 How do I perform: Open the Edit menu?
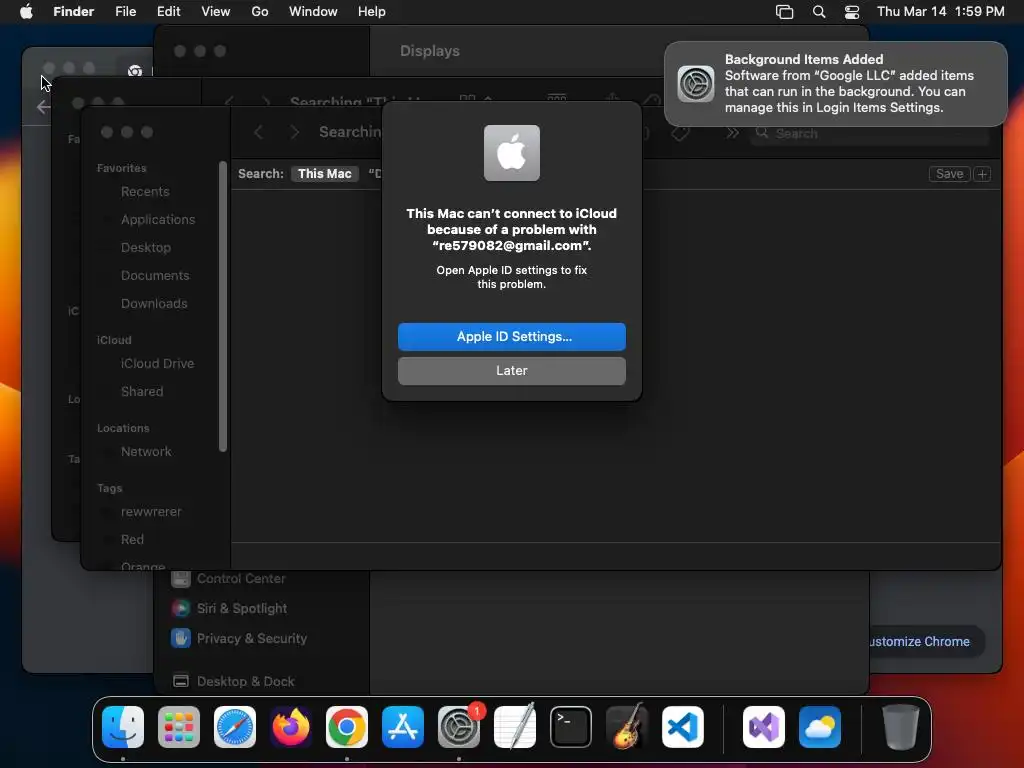(x=168, y=11)
